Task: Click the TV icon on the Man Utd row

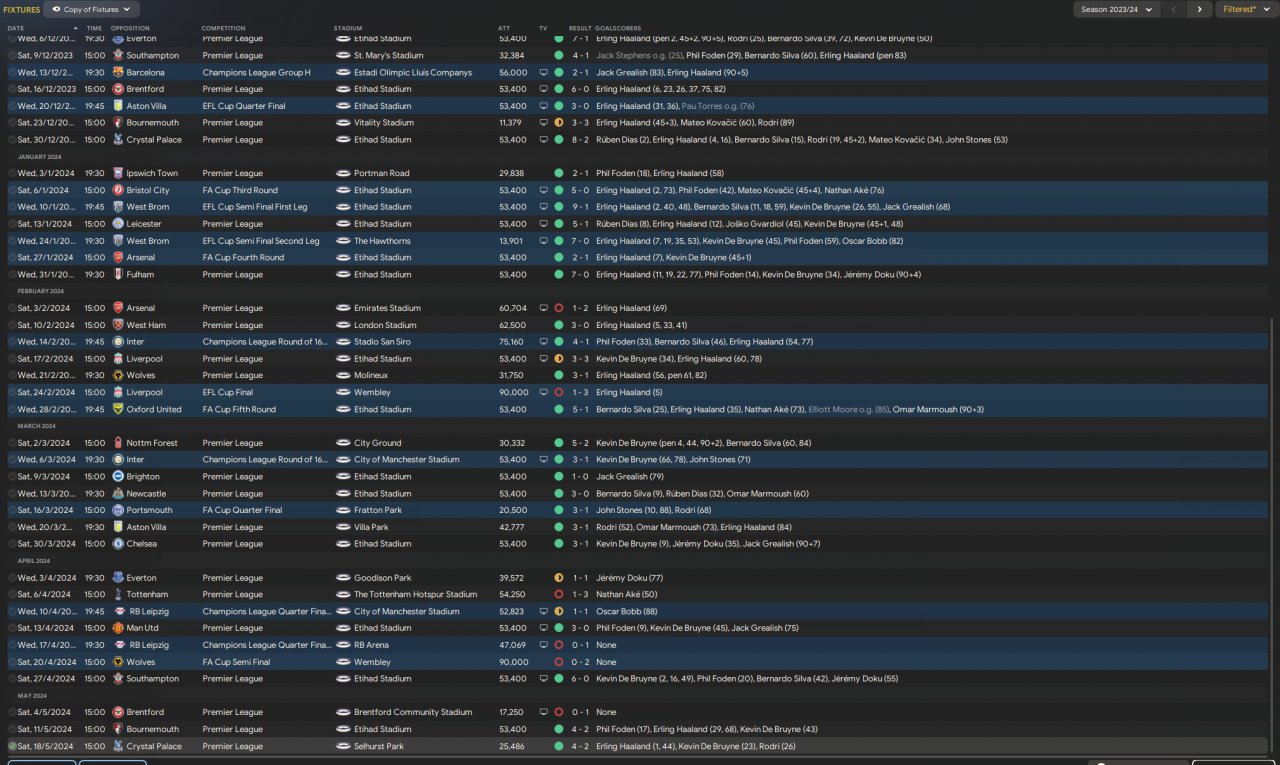Action: (x=544, y=629)
